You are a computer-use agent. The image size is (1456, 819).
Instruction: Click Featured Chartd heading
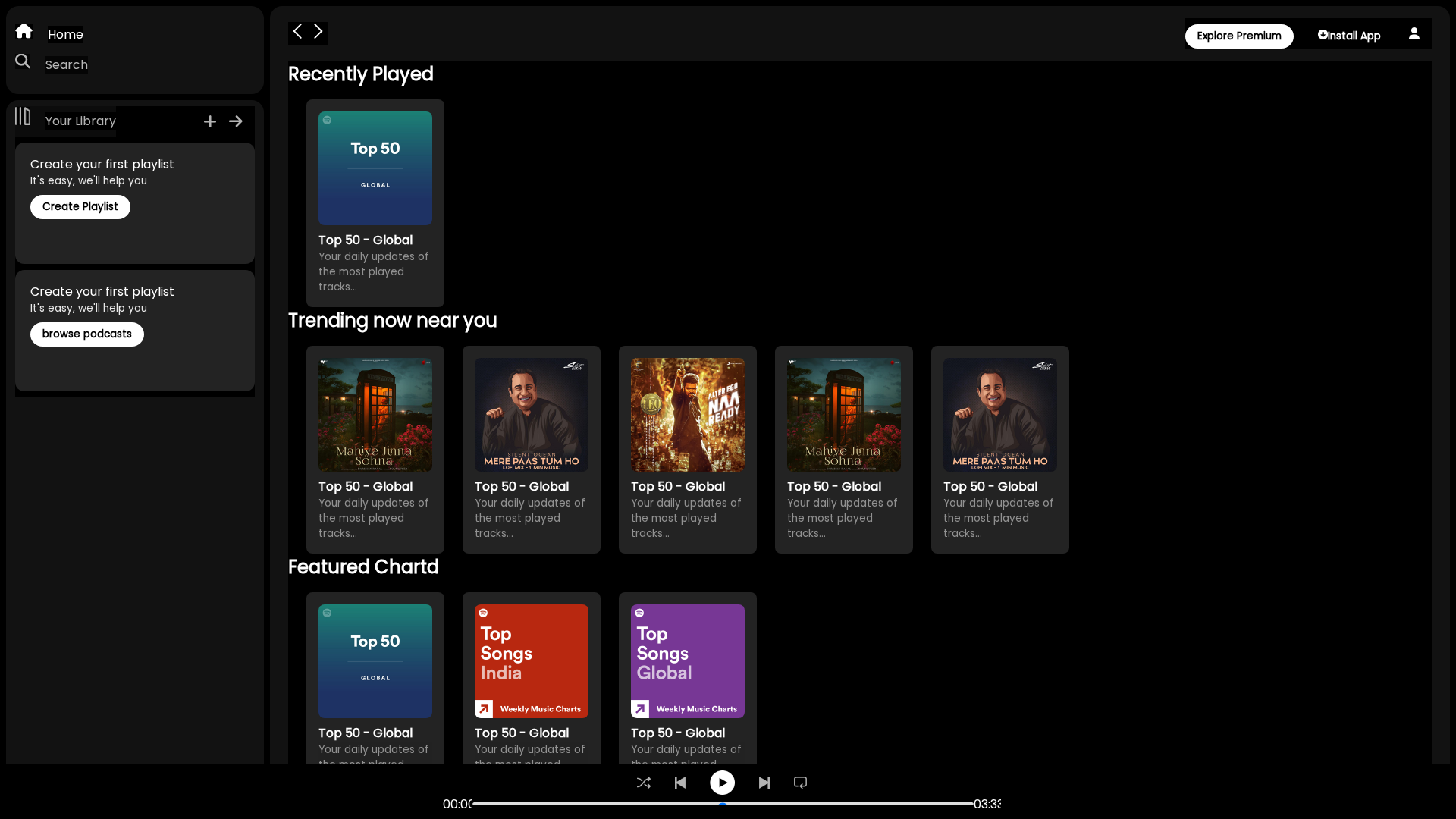(363, 567)
